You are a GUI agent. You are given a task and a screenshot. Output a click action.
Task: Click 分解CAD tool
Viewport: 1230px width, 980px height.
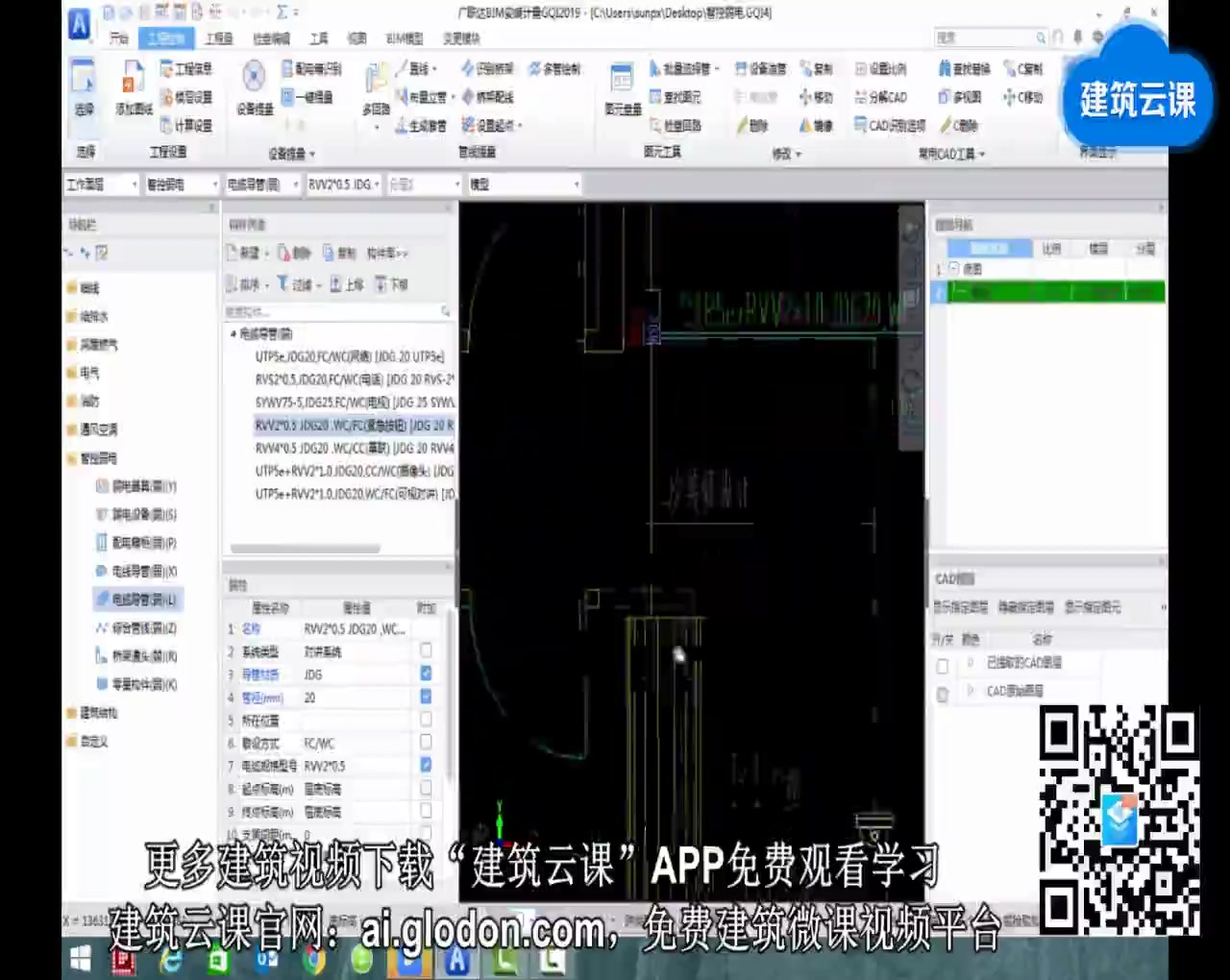point(880,97)
